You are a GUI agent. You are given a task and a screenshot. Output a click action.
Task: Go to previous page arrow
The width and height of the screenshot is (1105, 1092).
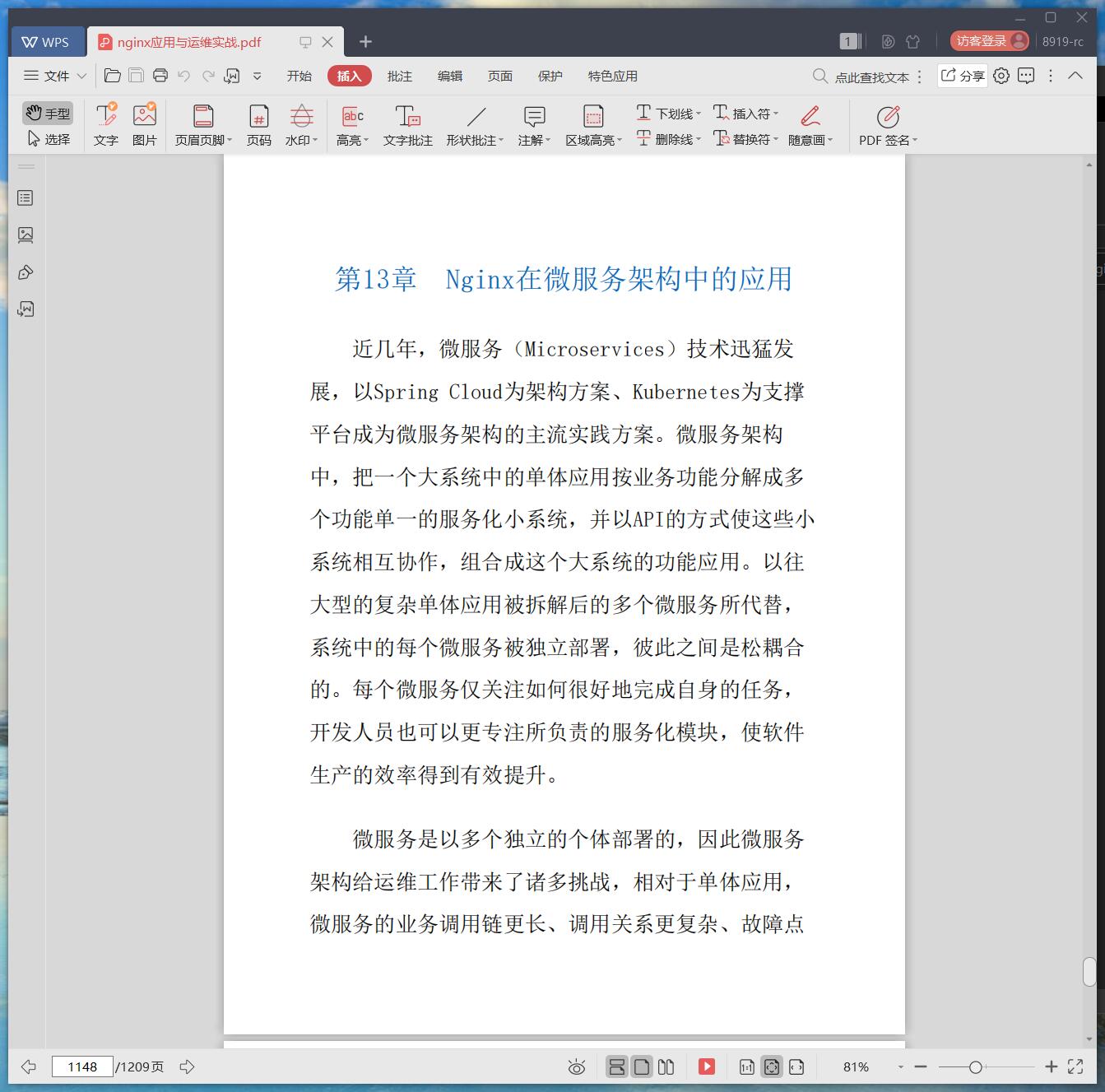(x=29, y=1066)
